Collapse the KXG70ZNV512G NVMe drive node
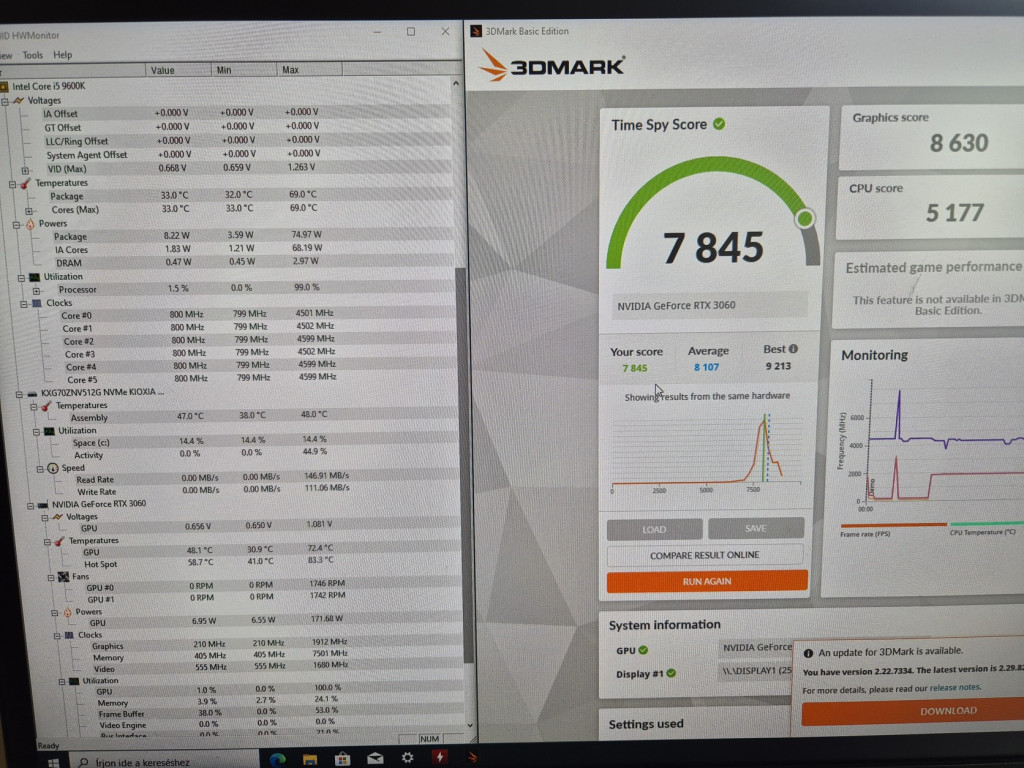 click(19, 394)
